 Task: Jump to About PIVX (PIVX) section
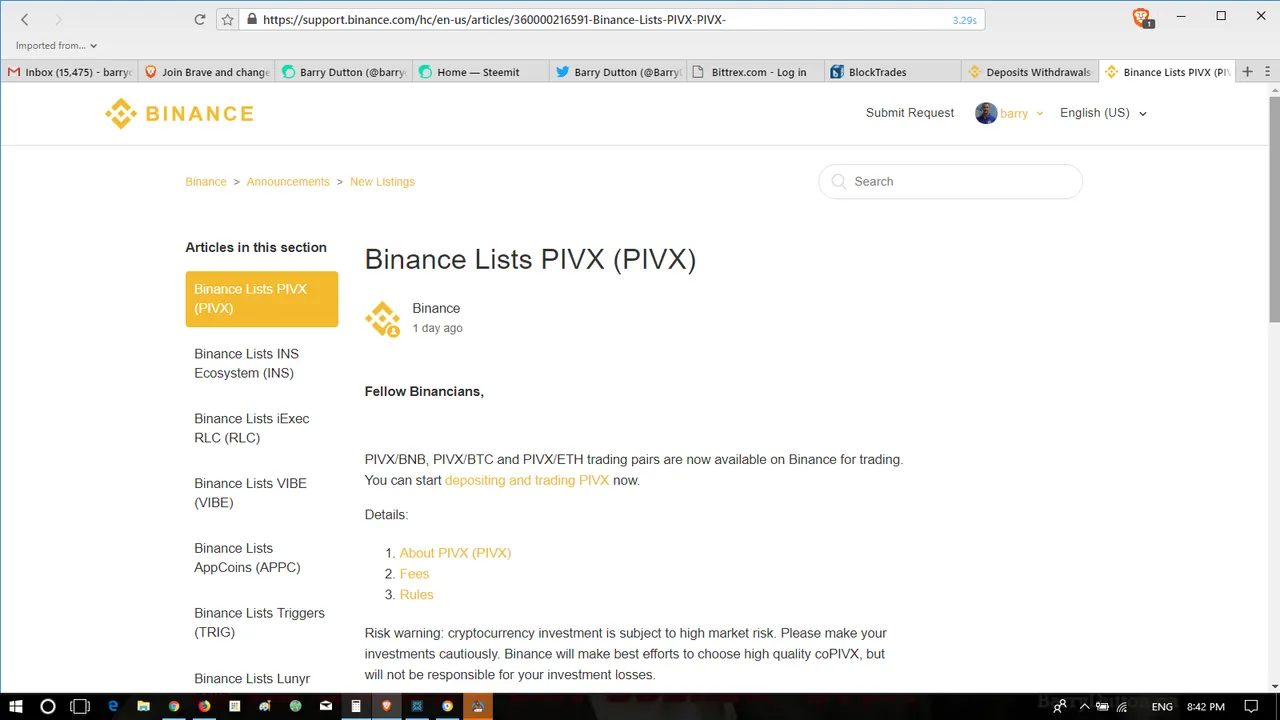point(455,553)
